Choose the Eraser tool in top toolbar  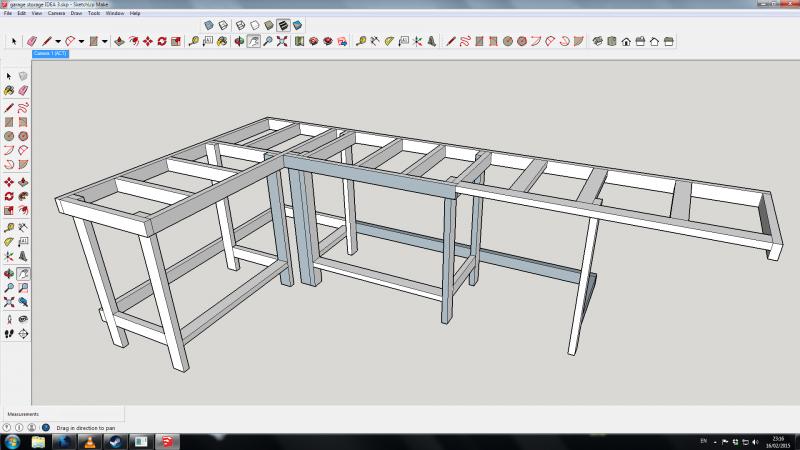point(31,41)
